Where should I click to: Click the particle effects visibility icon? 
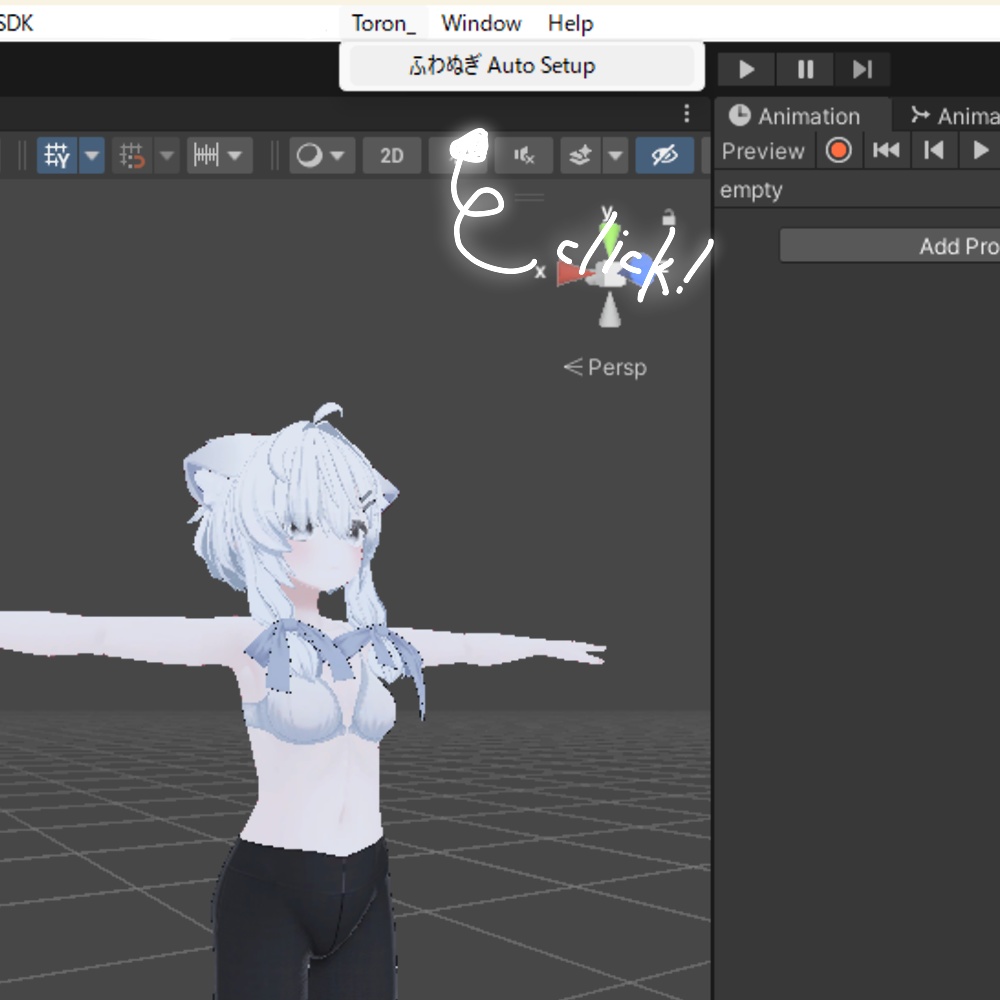pos(582,155)
